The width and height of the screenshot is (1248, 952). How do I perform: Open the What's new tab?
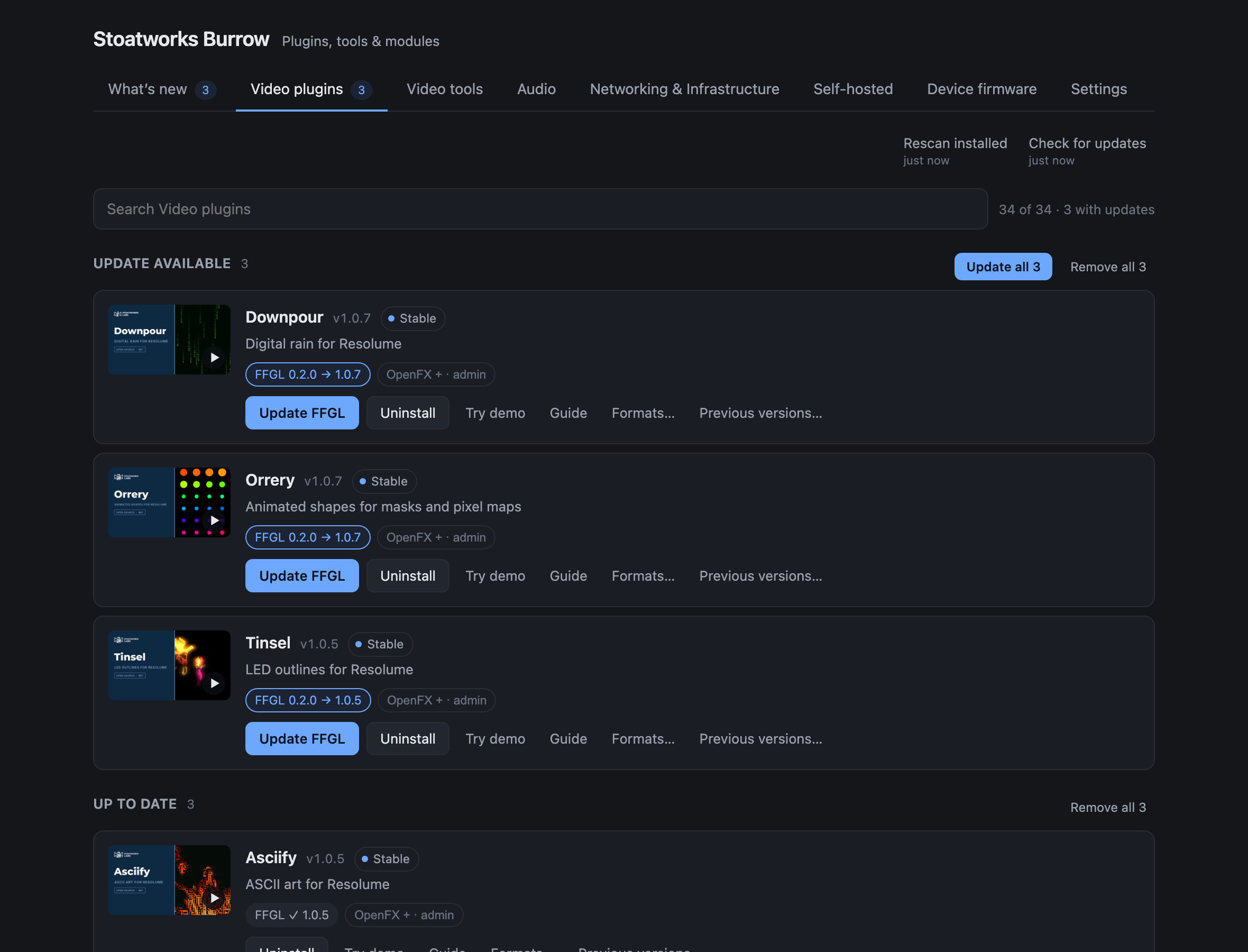tap(162, 89)
